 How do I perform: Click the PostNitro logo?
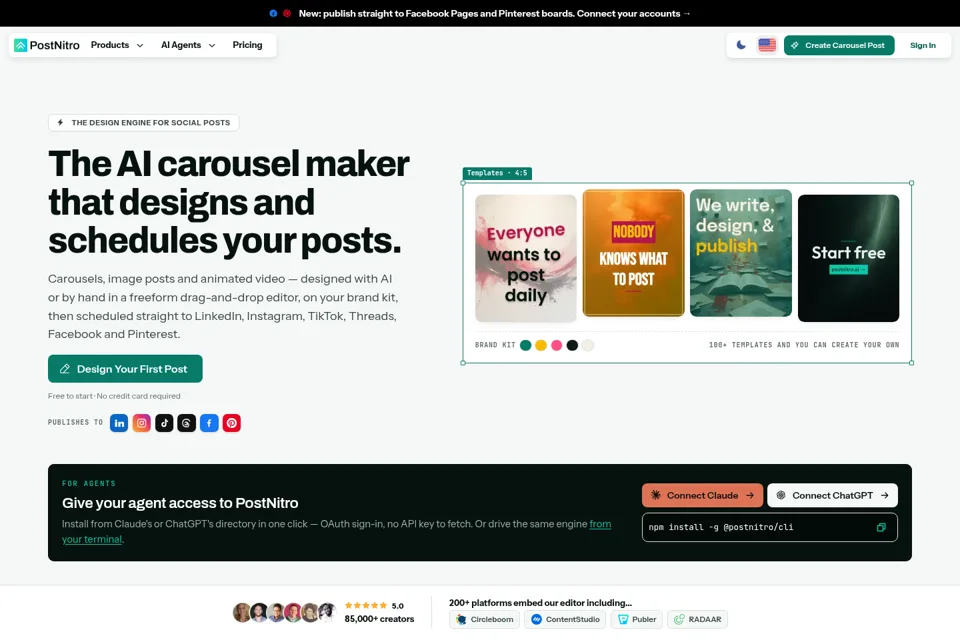tap(47, 45)
